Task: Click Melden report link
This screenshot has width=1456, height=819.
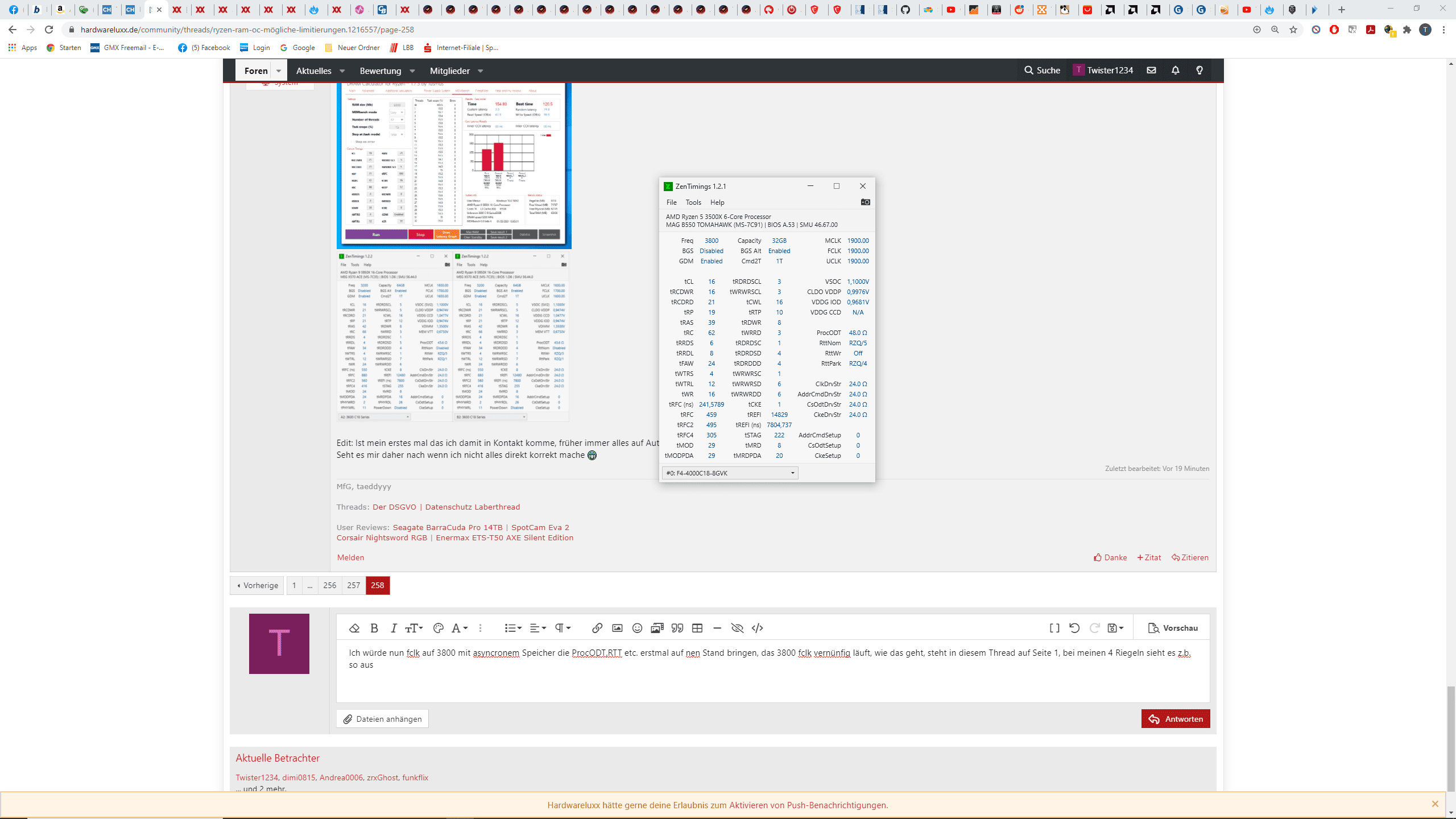Action: pos(350,557)
